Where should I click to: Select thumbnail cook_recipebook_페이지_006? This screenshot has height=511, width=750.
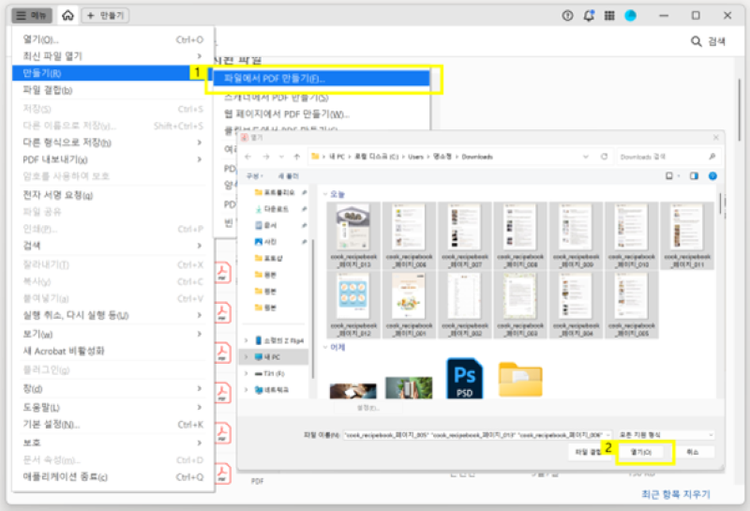(x=409, y=235)
